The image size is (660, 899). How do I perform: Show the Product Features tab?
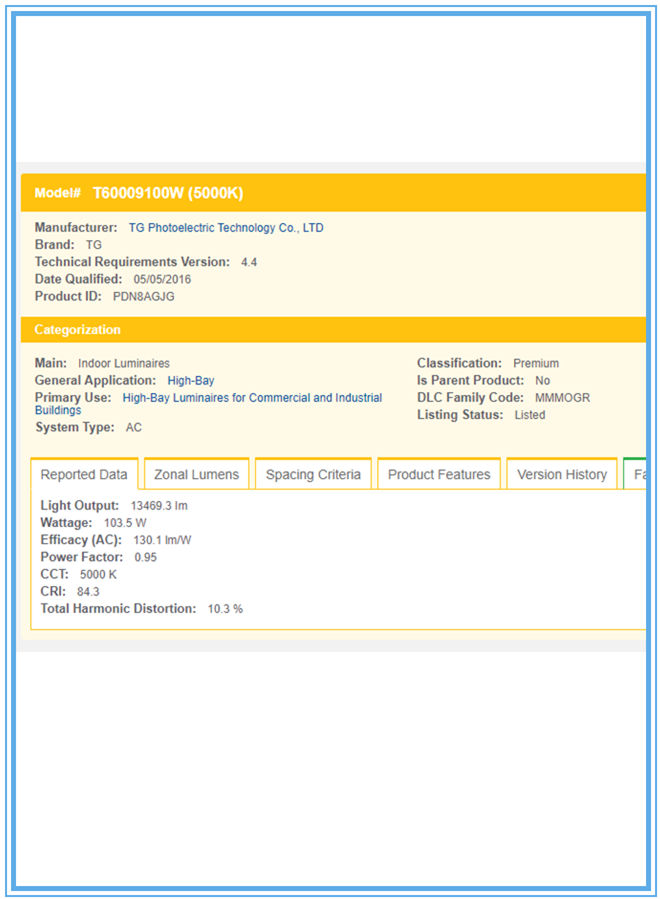(x=439, y=474)
